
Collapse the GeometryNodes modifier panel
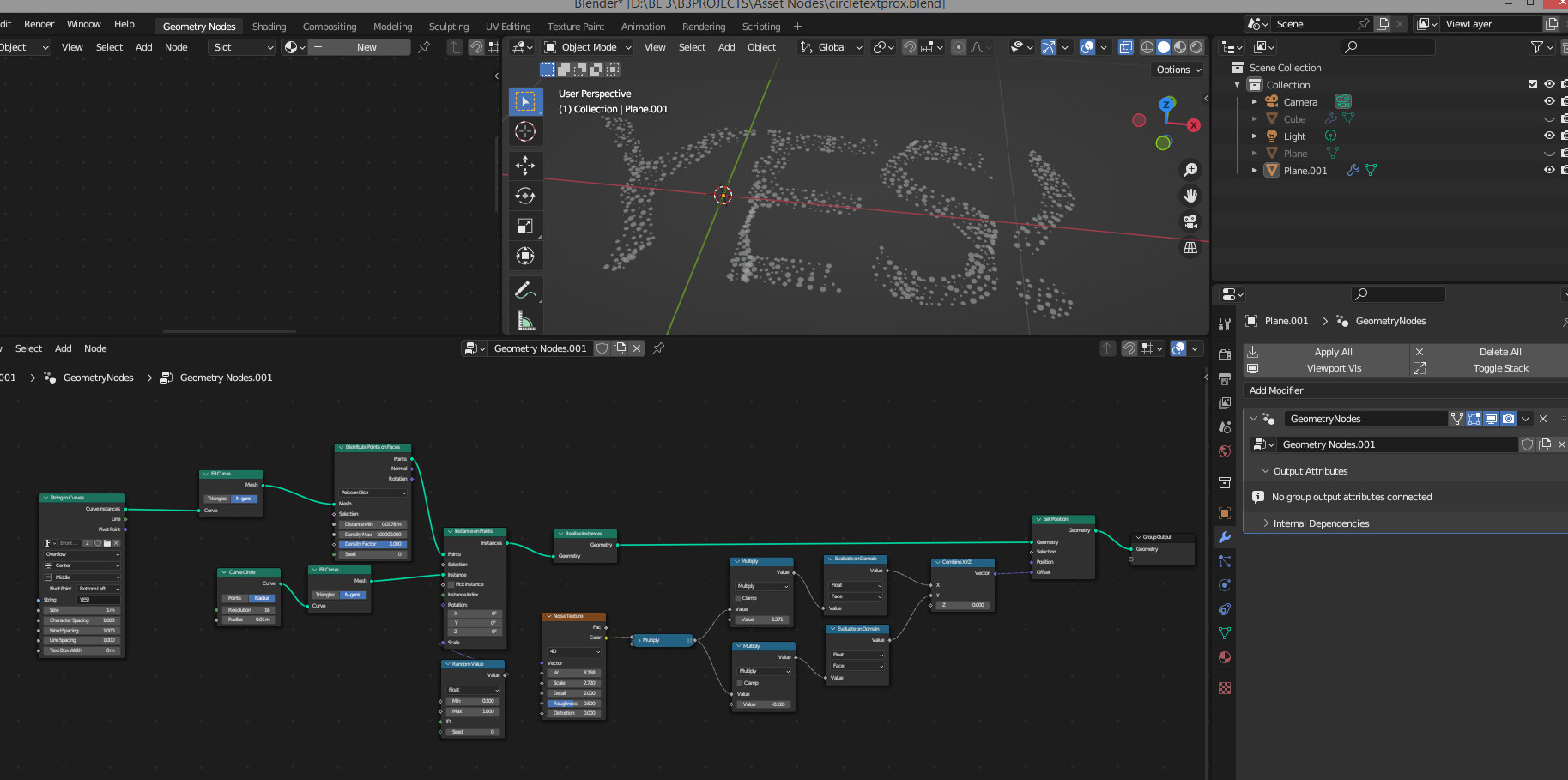point(1253,419)
